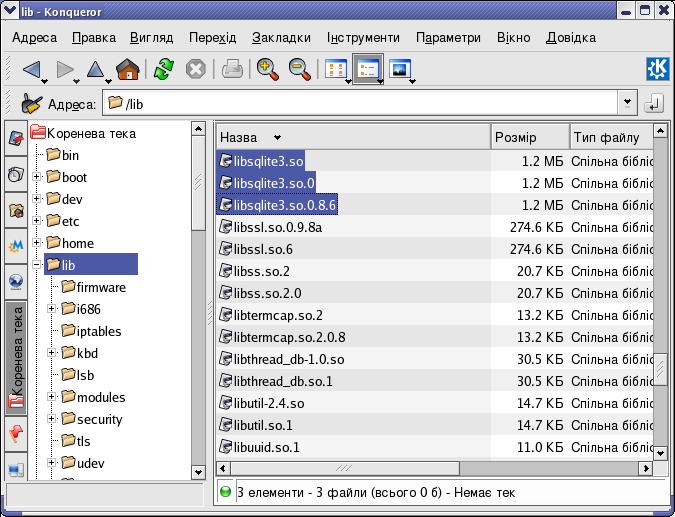Viewport: 675px width, 517px height.
Task: Select the file libthread_db-1.0.so
Action: pos(282,359)
